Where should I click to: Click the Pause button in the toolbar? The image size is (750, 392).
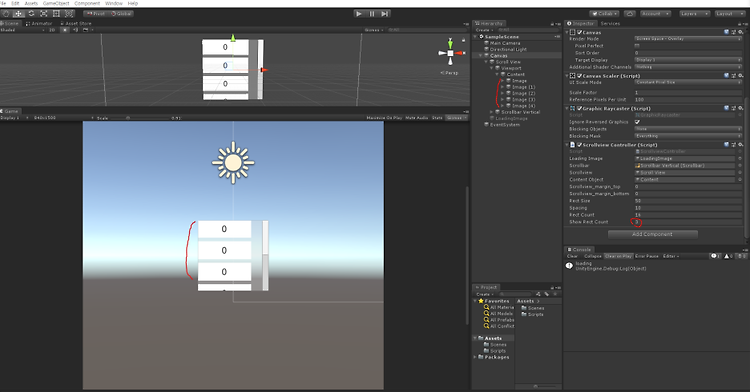point(372,14)
